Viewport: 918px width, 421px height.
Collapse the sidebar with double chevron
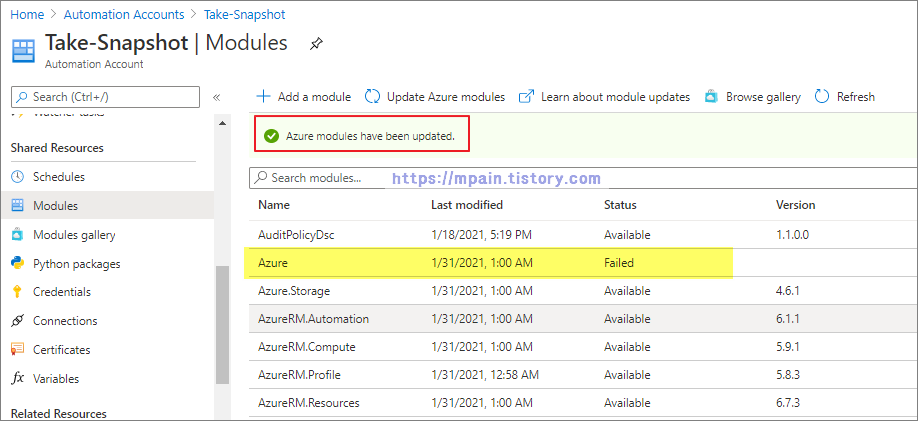coord(216,97)
